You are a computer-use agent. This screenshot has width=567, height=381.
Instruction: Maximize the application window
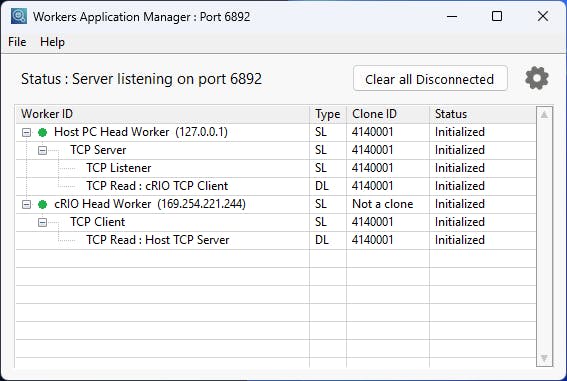tap(497, 16)
